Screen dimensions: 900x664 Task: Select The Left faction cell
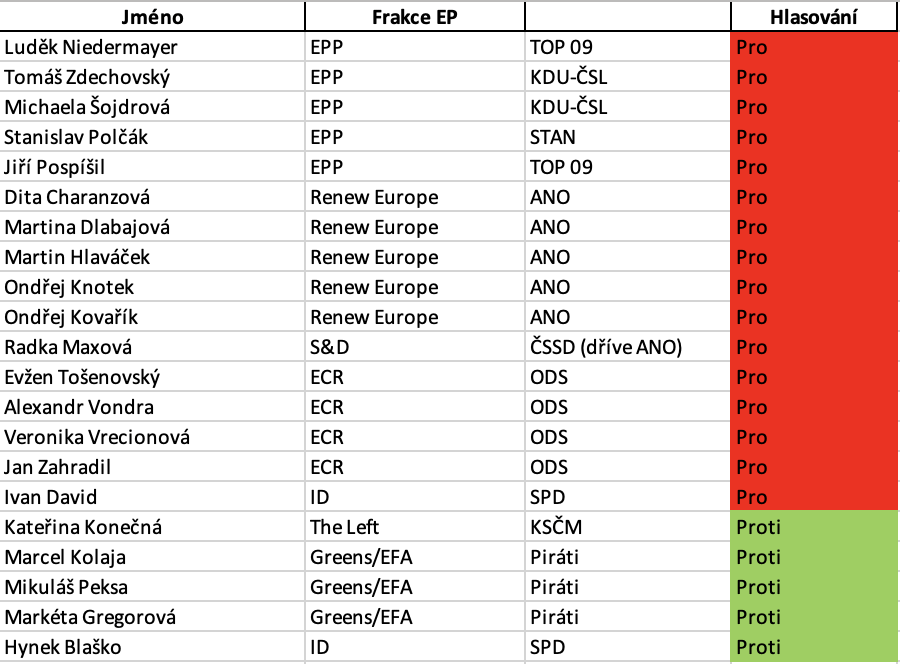coord(414,527)
